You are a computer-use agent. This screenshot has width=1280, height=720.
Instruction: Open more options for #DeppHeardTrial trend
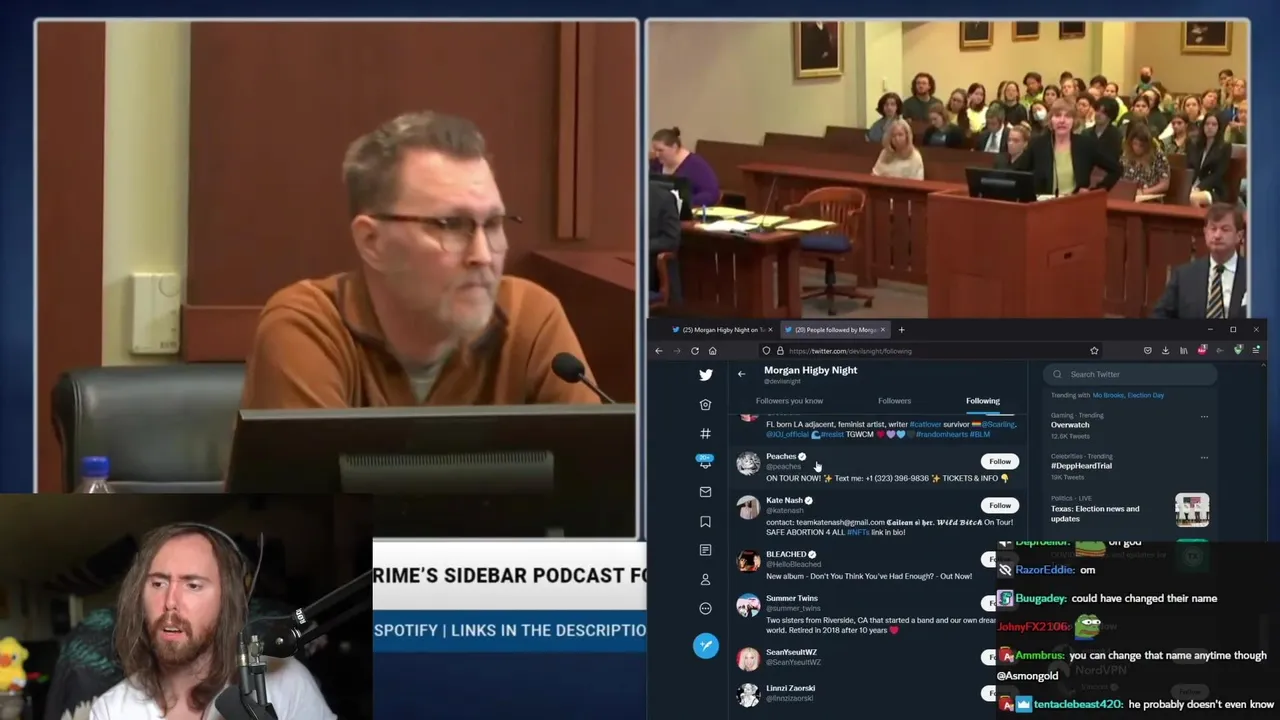click(x=1204, y=457)
